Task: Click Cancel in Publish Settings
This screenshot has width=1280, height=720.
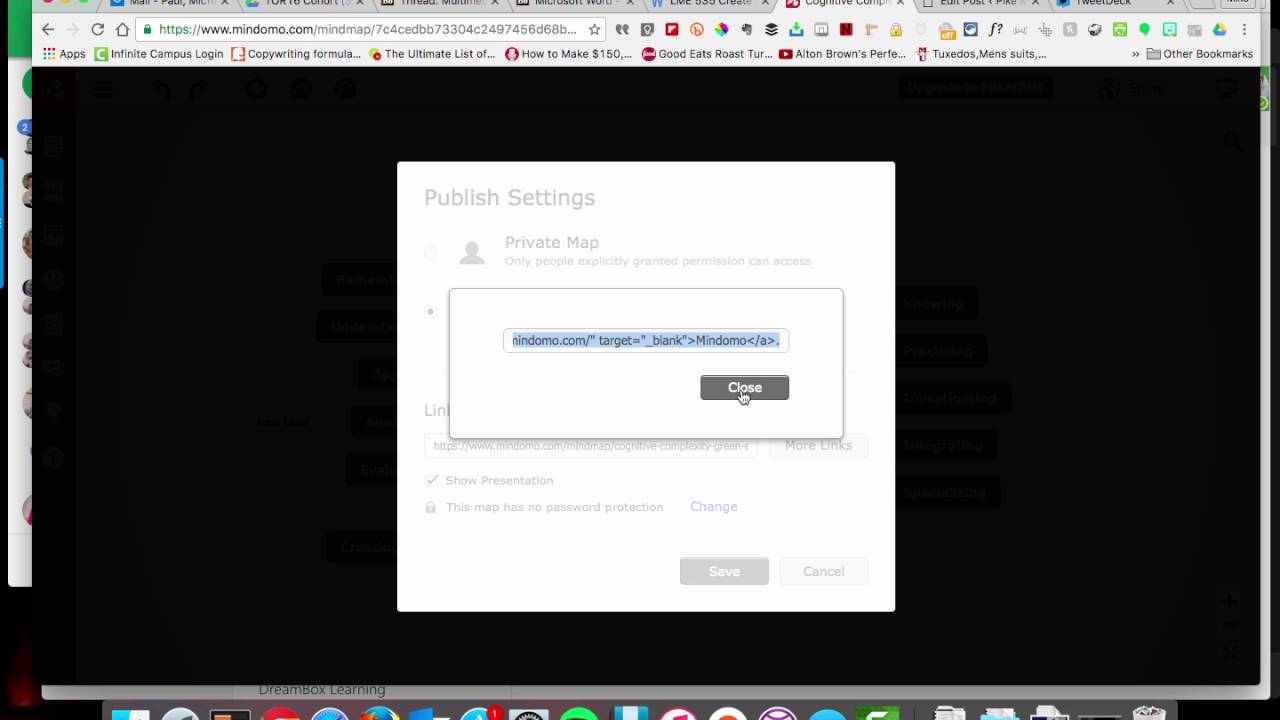Action: (823, 571)
